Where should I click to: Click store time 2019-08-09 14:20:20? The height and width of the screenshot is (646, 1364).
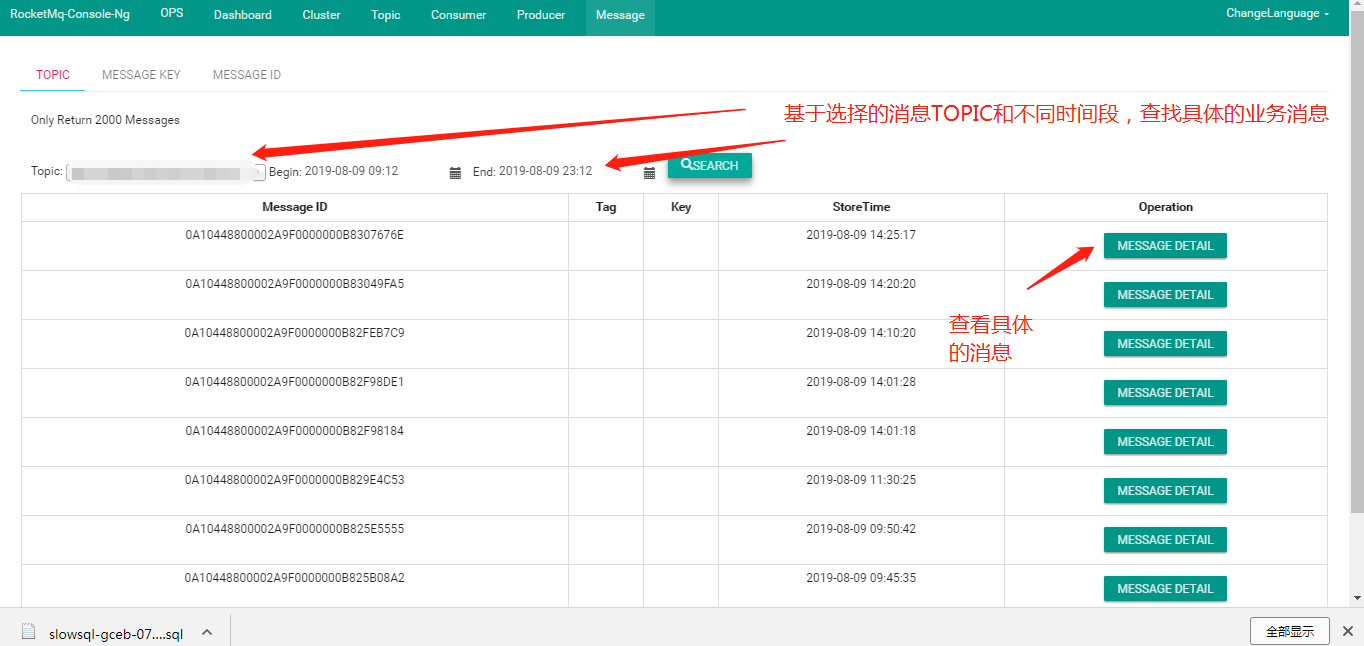point(861,284)
